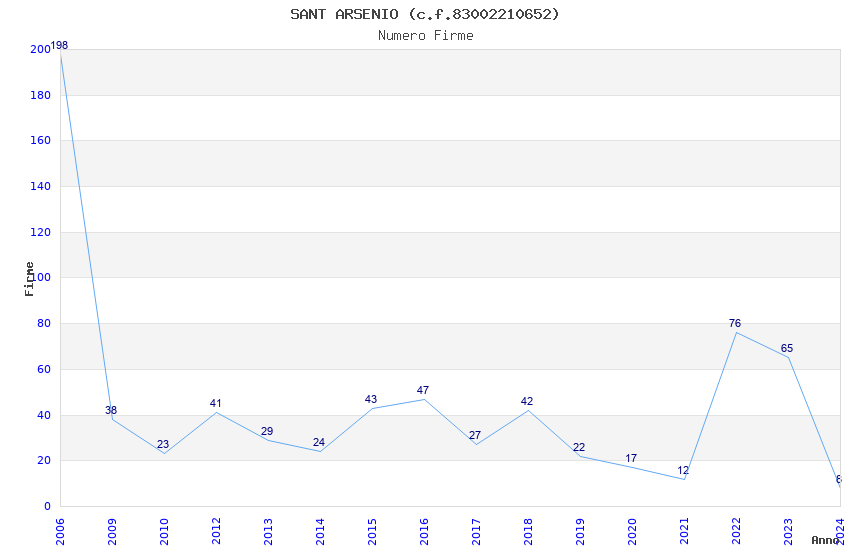Click the x-axis year label 2010
The image size is (850, 550).
coord(164,532)
